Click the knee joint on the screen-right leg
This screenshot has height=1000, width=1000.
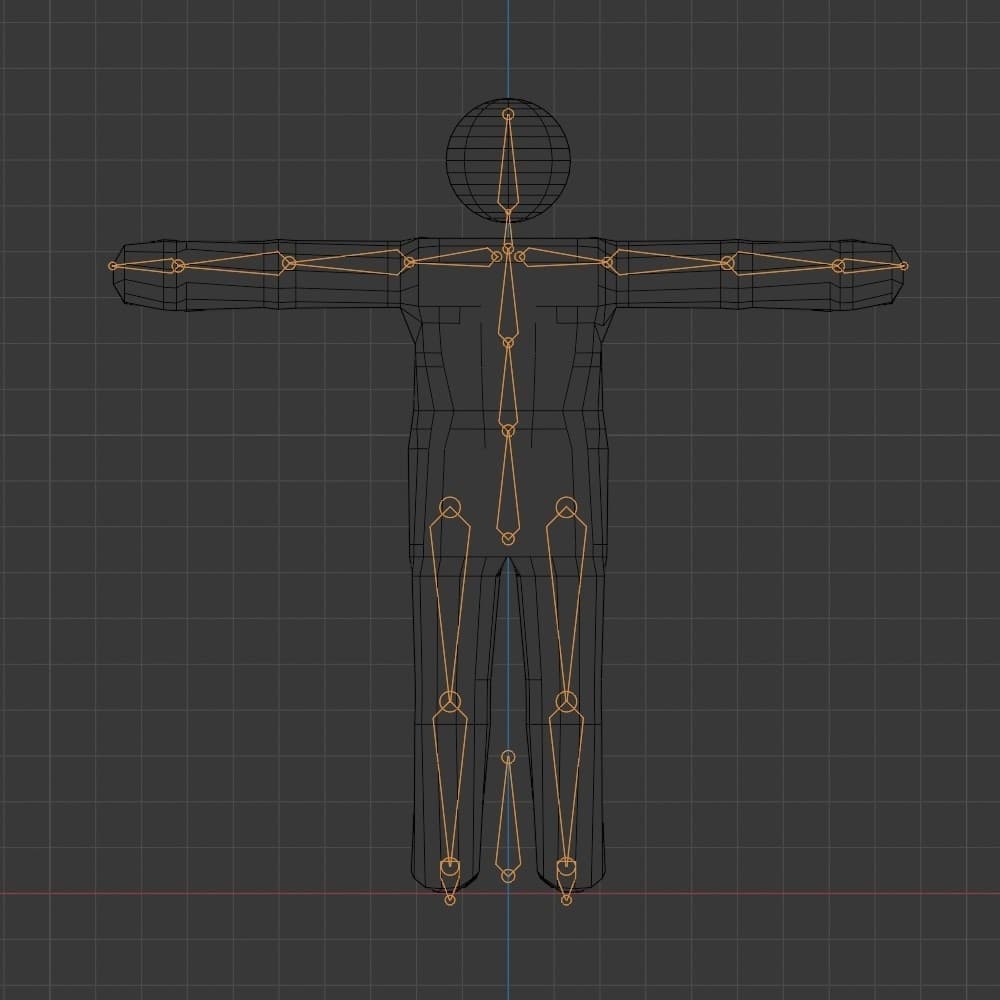(567, 700)
